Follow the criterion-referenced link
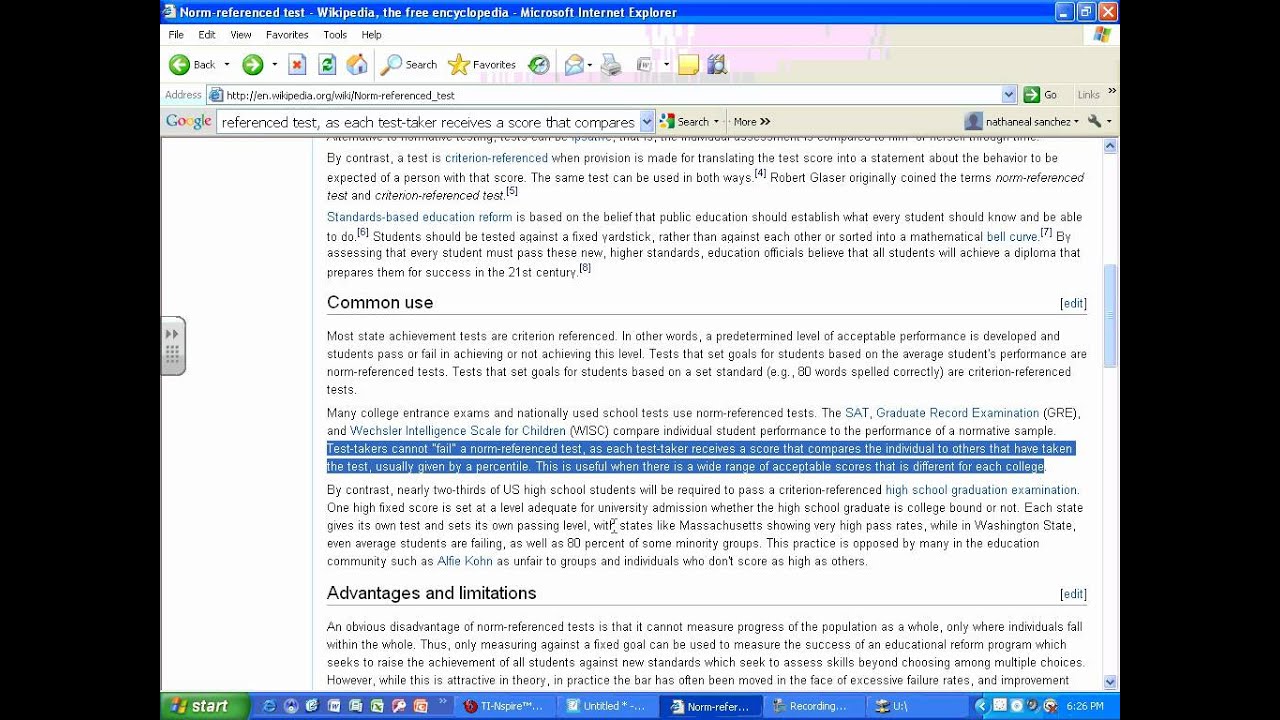The image size is (1280, 720). 496,158
